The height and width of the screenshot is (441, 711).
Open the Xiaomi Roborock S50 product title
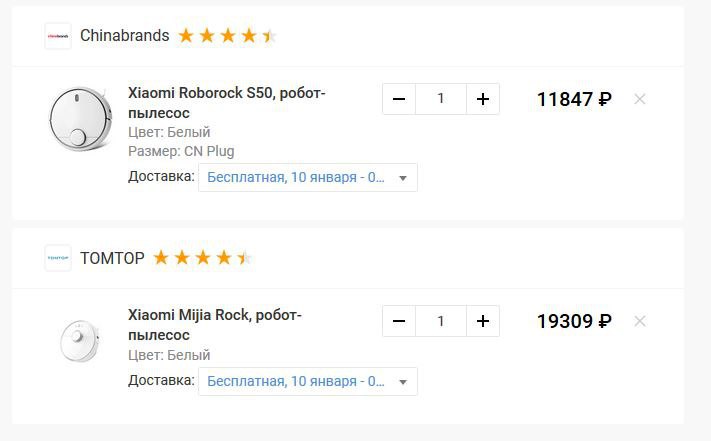[227, 103]
